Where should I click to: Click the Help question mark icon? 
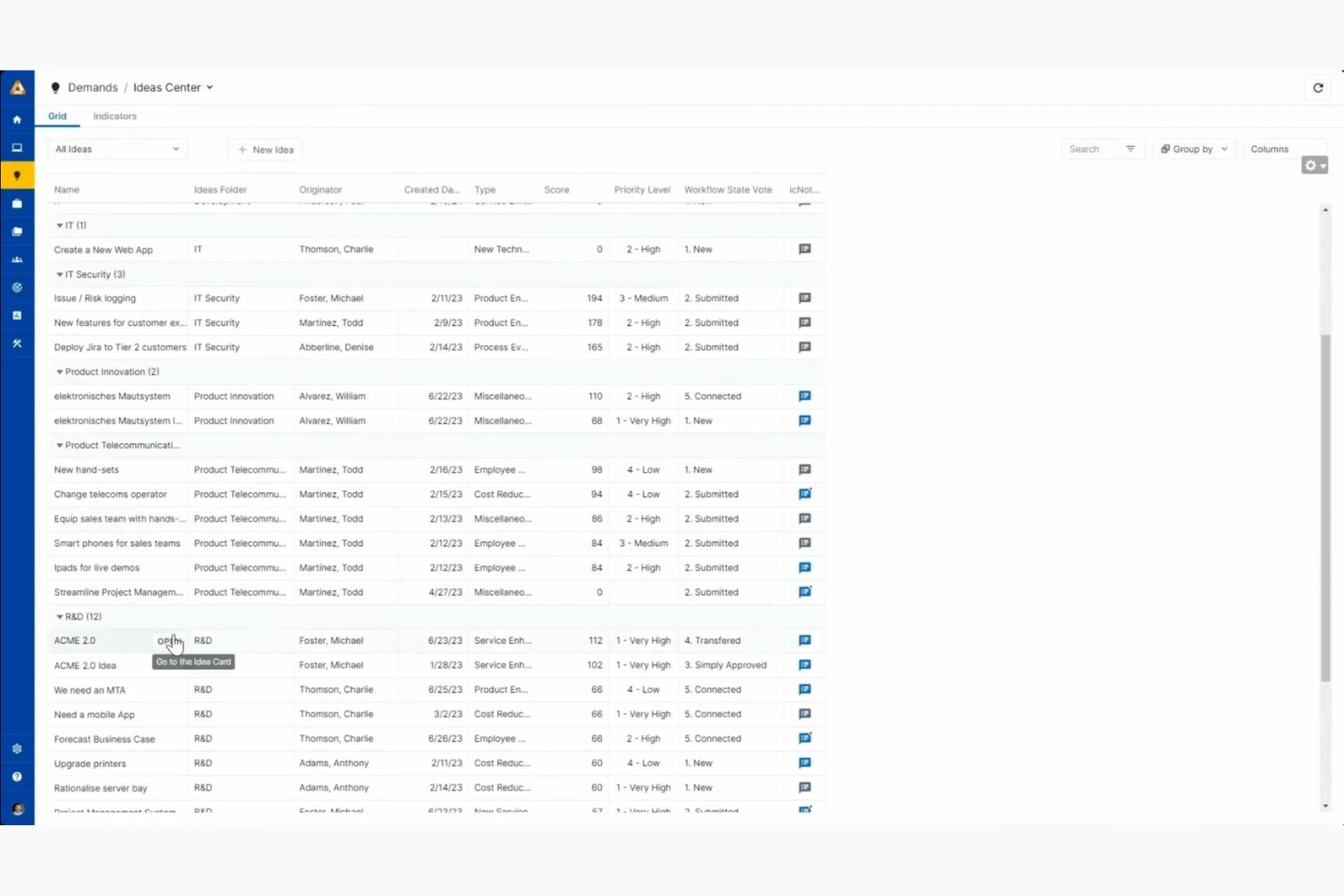coord(16,776)
